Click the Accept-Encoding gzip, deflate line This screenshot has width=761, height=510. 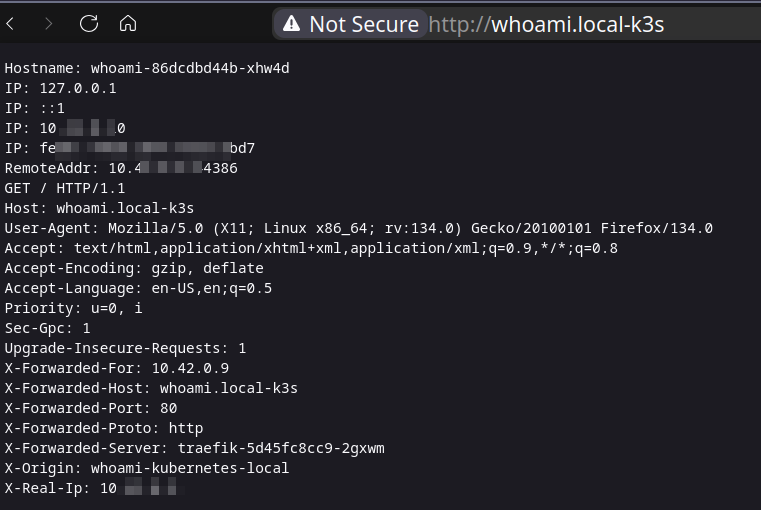(134, 268)
